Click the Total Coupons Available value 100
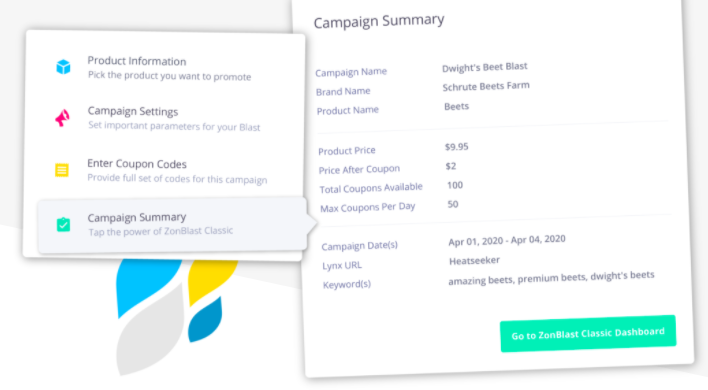 (x=455, y=185)
